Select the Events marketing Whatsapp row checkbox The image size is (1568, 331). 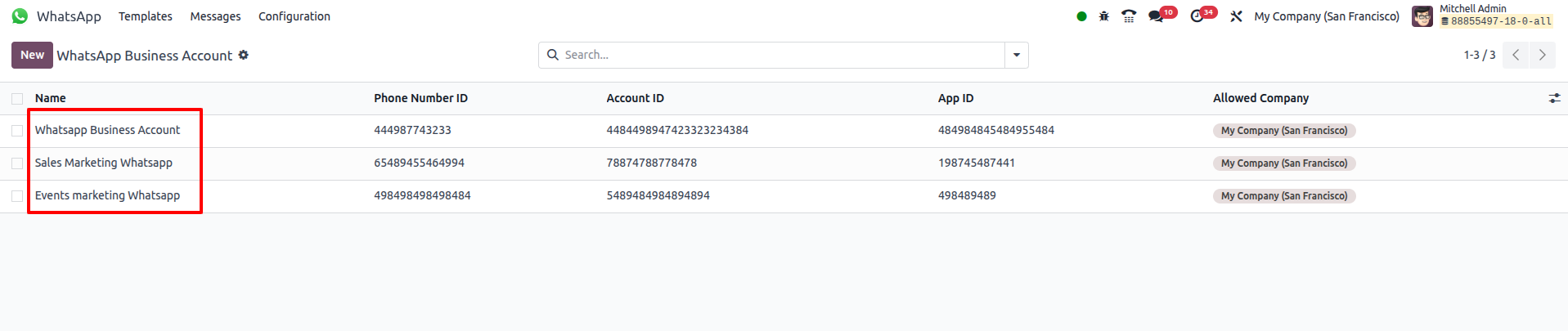(17, 196)
